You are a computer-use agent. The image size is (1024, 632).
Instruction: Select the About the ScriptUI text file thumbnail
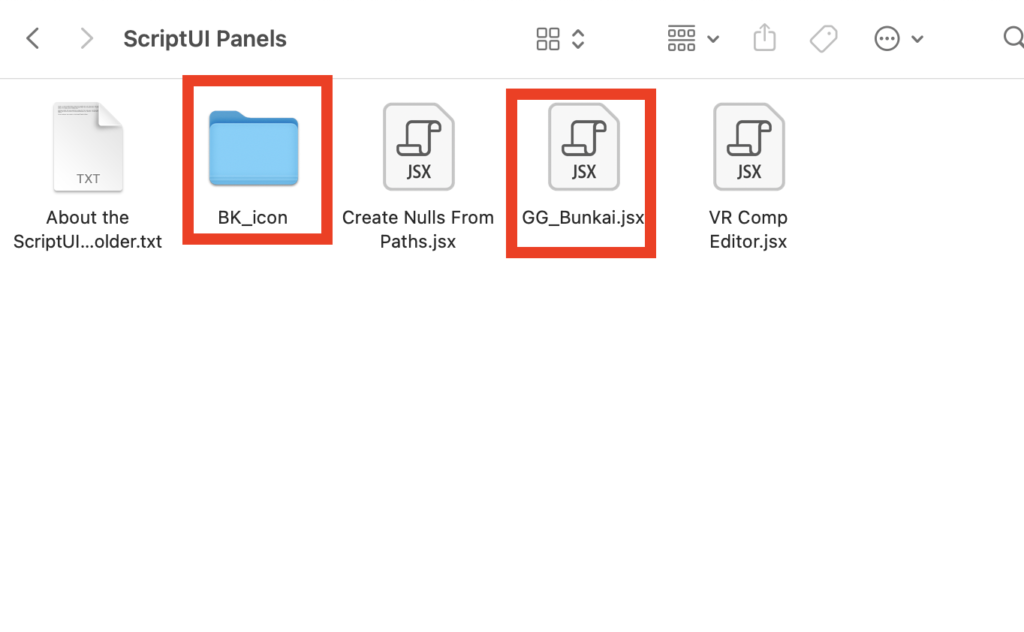coord(87,147)
